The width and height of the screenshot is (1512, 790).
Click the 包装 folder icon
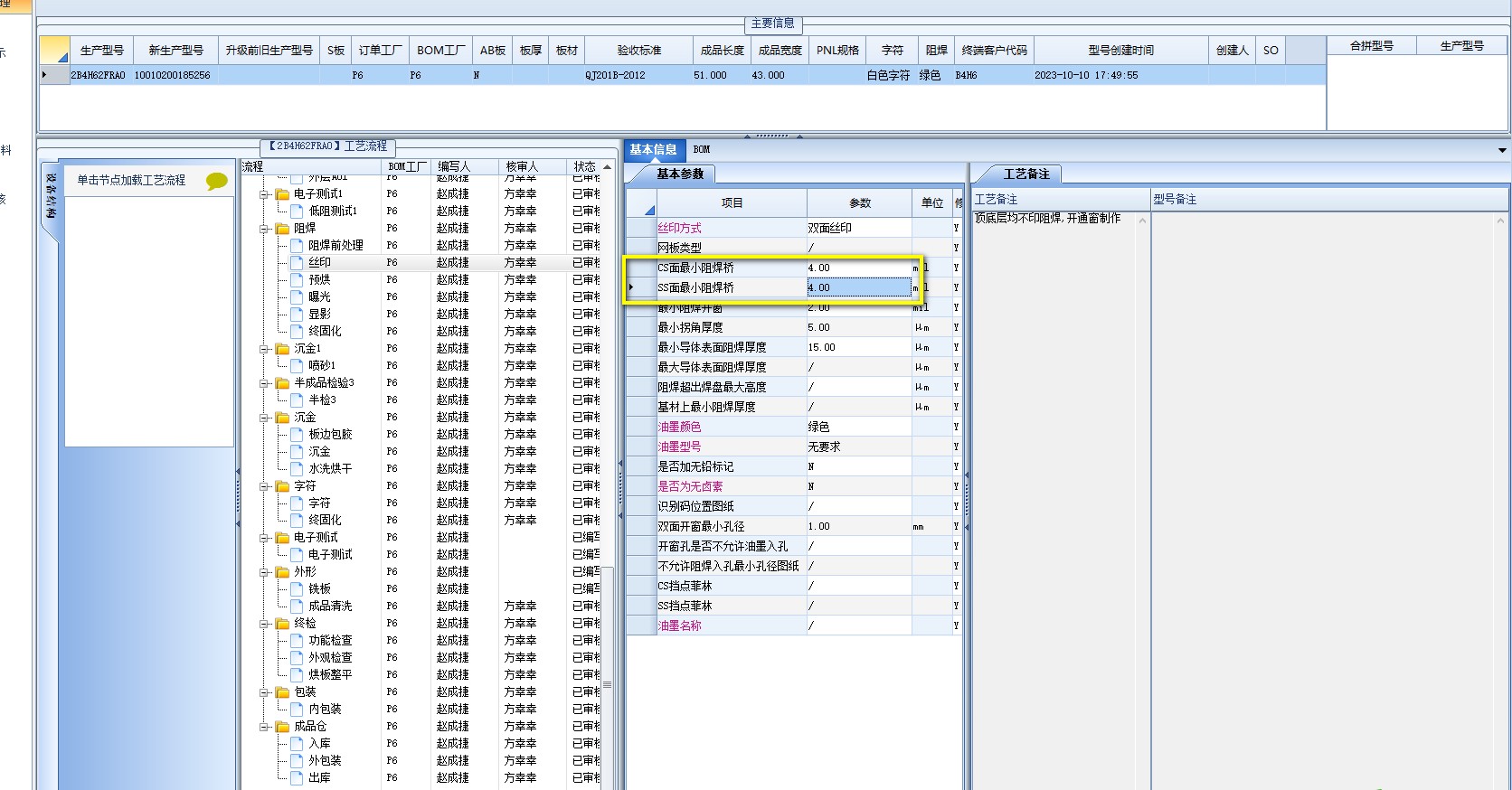click(282, 691)
